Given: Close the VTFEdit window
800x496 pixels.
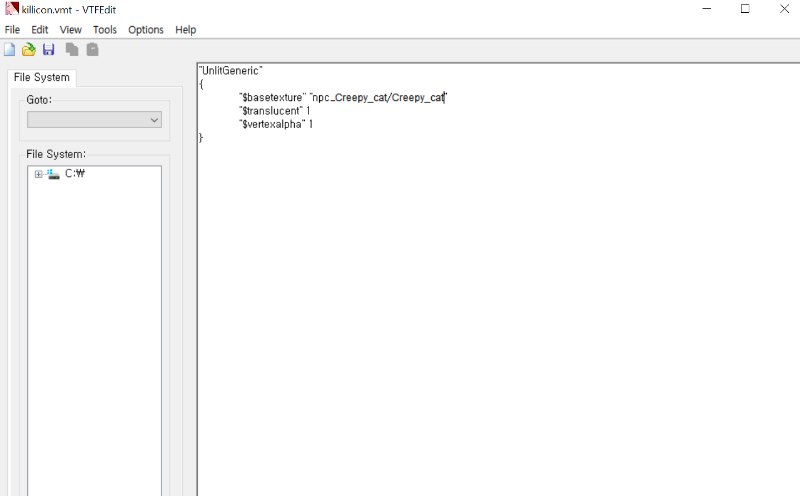Looking at the screenshot, I should (784, 9).
